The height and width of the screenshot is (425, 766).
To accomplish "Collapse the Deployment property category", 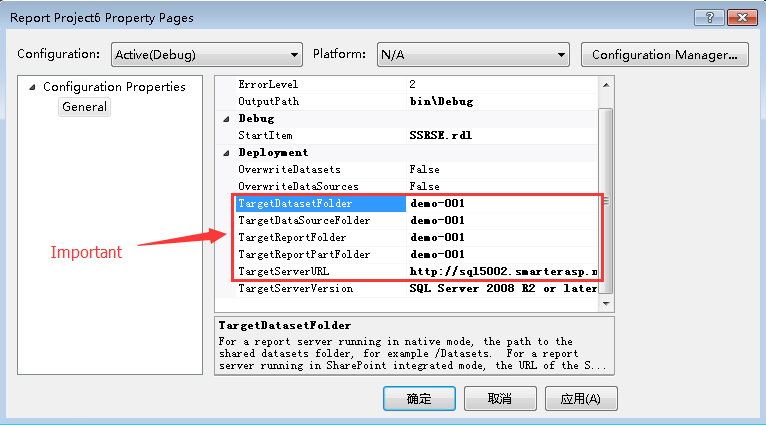I will tap(225, 153).
